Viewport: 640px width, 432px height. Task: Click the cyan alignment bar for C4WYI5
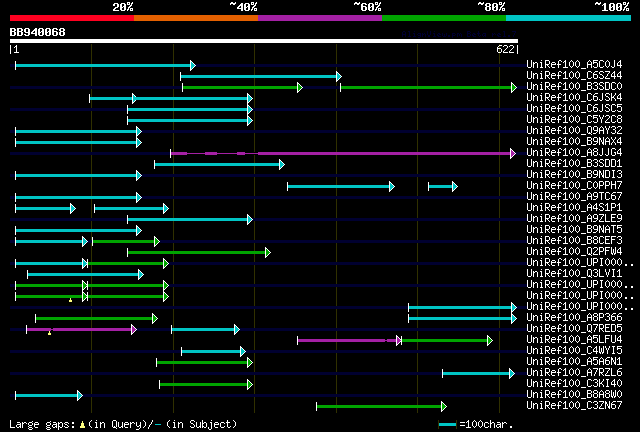tap(213, 352)
